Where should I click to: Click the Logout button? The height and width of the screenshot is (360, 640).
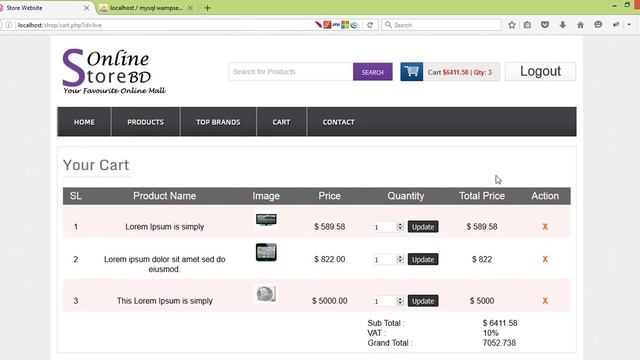tap(540, 71)
